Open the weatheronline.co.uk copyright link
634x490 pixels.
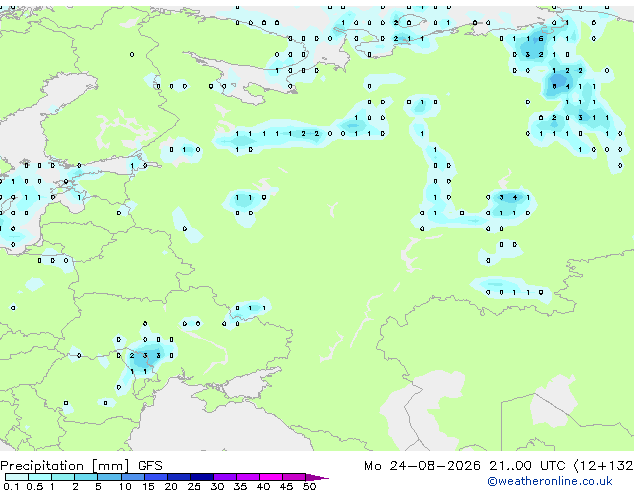click(x=549, y=481)
